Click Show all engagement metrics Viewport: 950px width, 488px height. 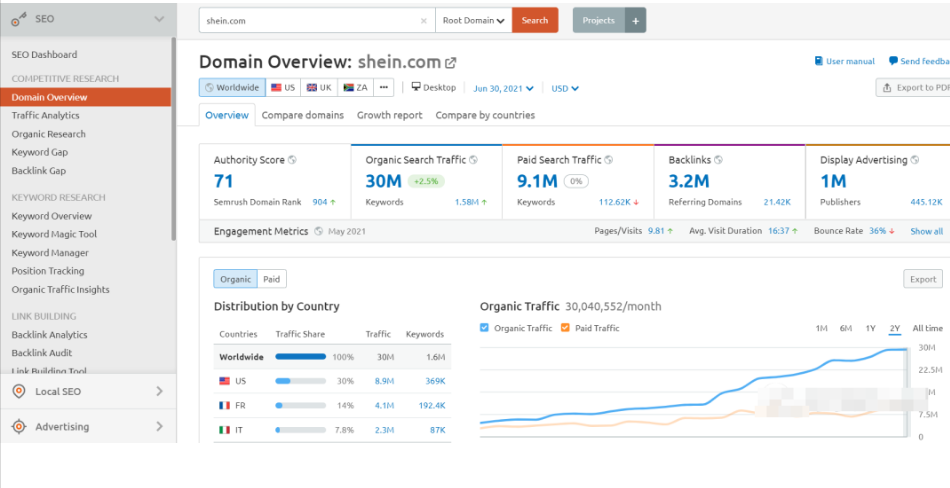[926, 231]
